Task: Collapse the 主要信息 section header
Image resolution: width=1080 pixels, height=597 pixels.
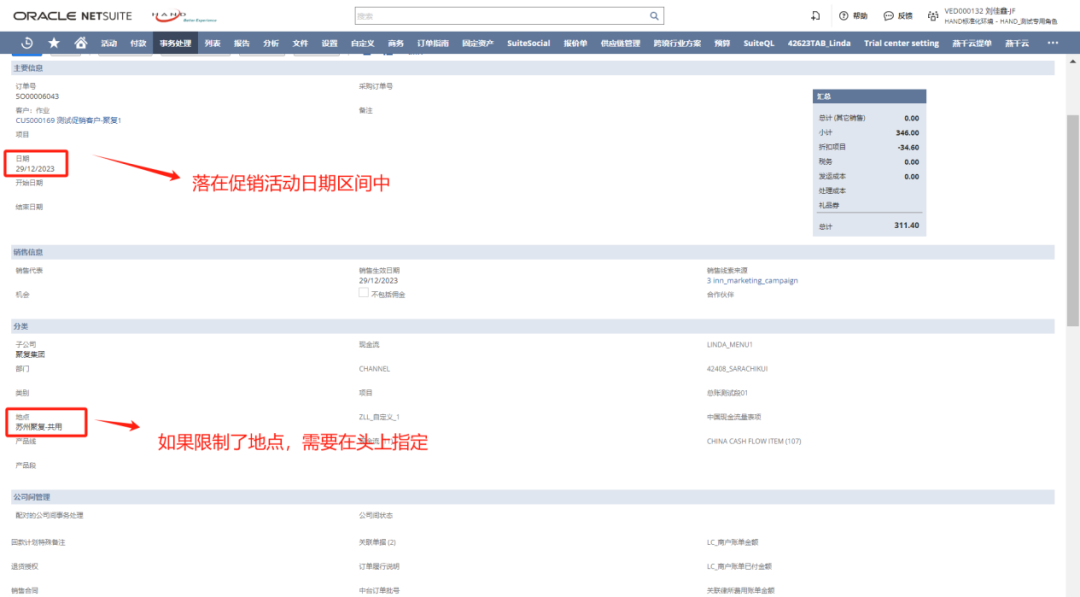Action: 532,67
